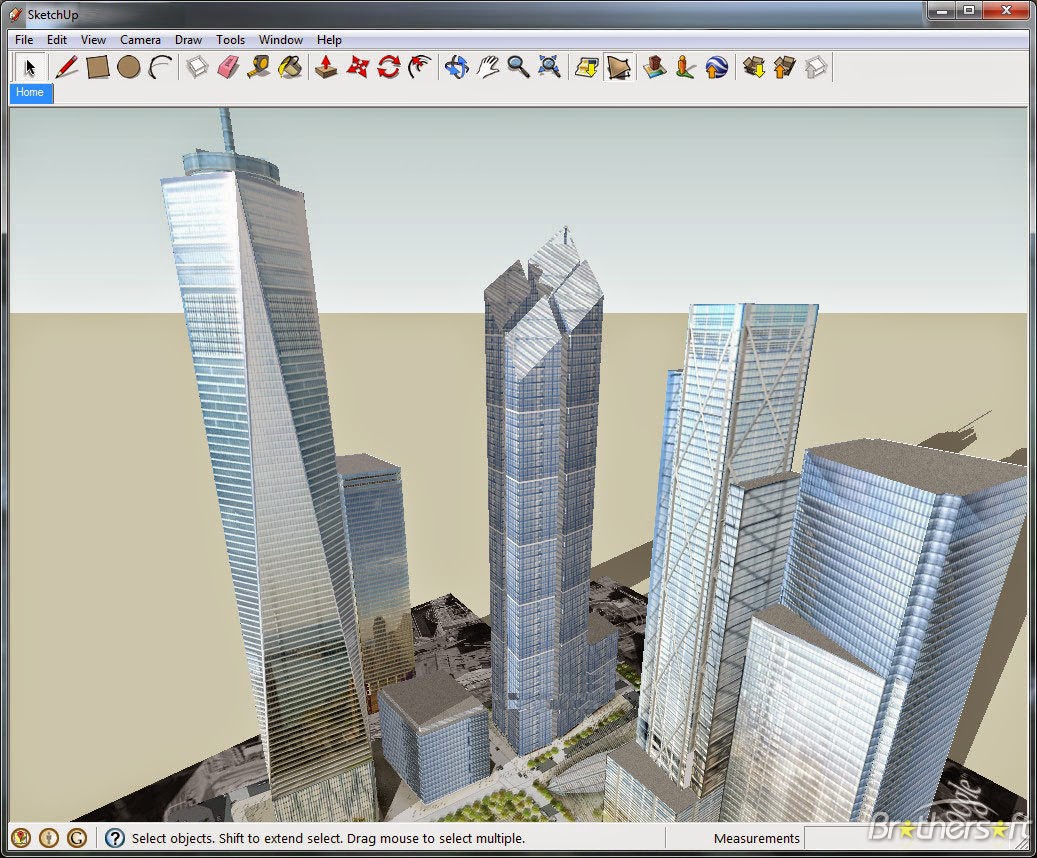This screenshot has width=1037, height=858.
Task: Click the Get Models download icon
Action: pyautogui.click(x=754, y=67)
